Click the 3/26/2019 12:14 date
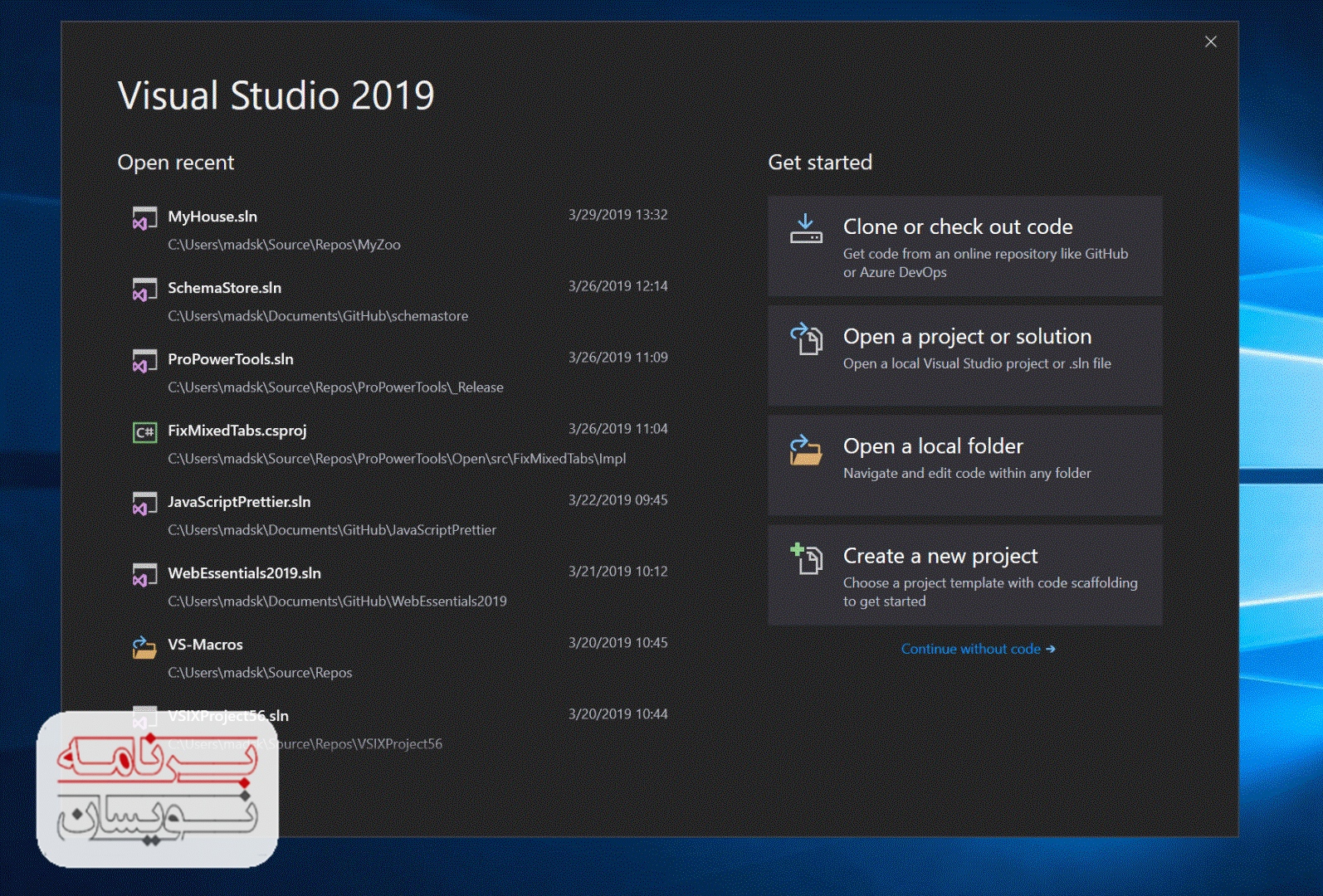Viewport: 1323px width, 896px height. point(618,286)
